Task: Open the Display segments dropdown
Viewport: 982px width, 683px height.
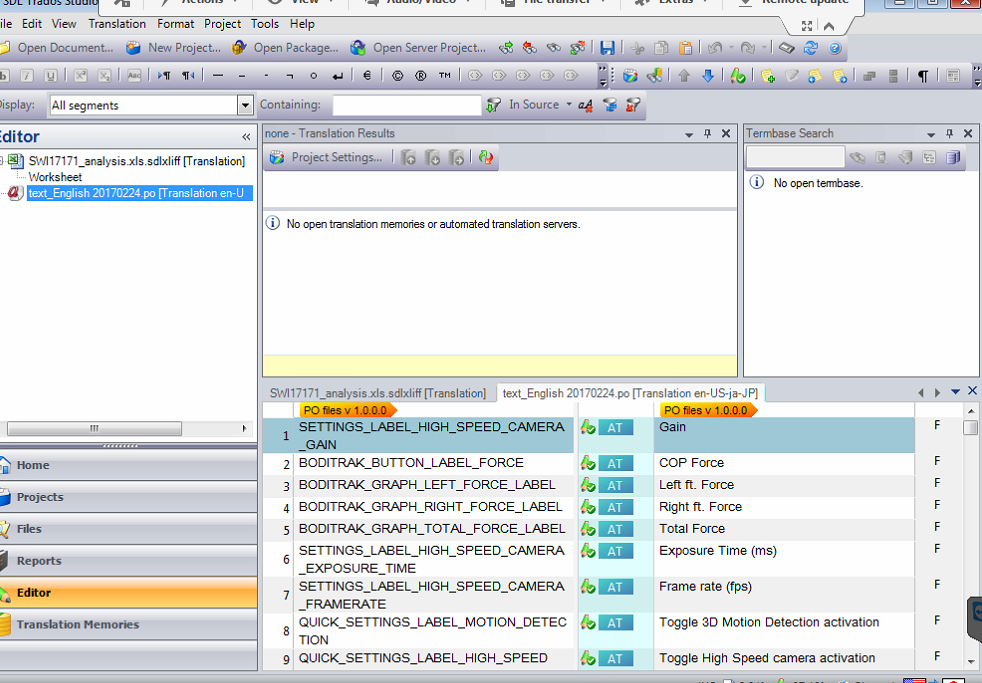Action: (x=246, y=105)
